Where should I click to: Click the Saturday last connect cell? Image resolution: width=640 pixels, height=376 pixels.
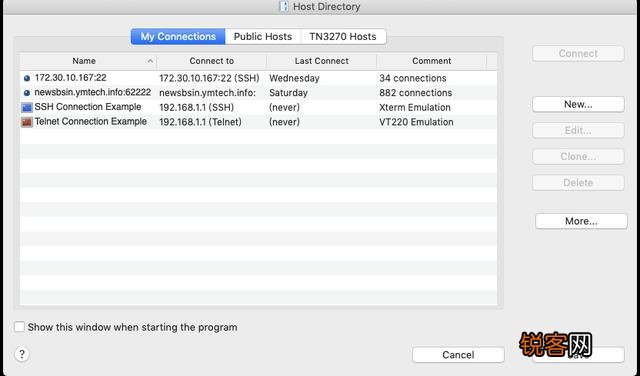click(288, 93)
